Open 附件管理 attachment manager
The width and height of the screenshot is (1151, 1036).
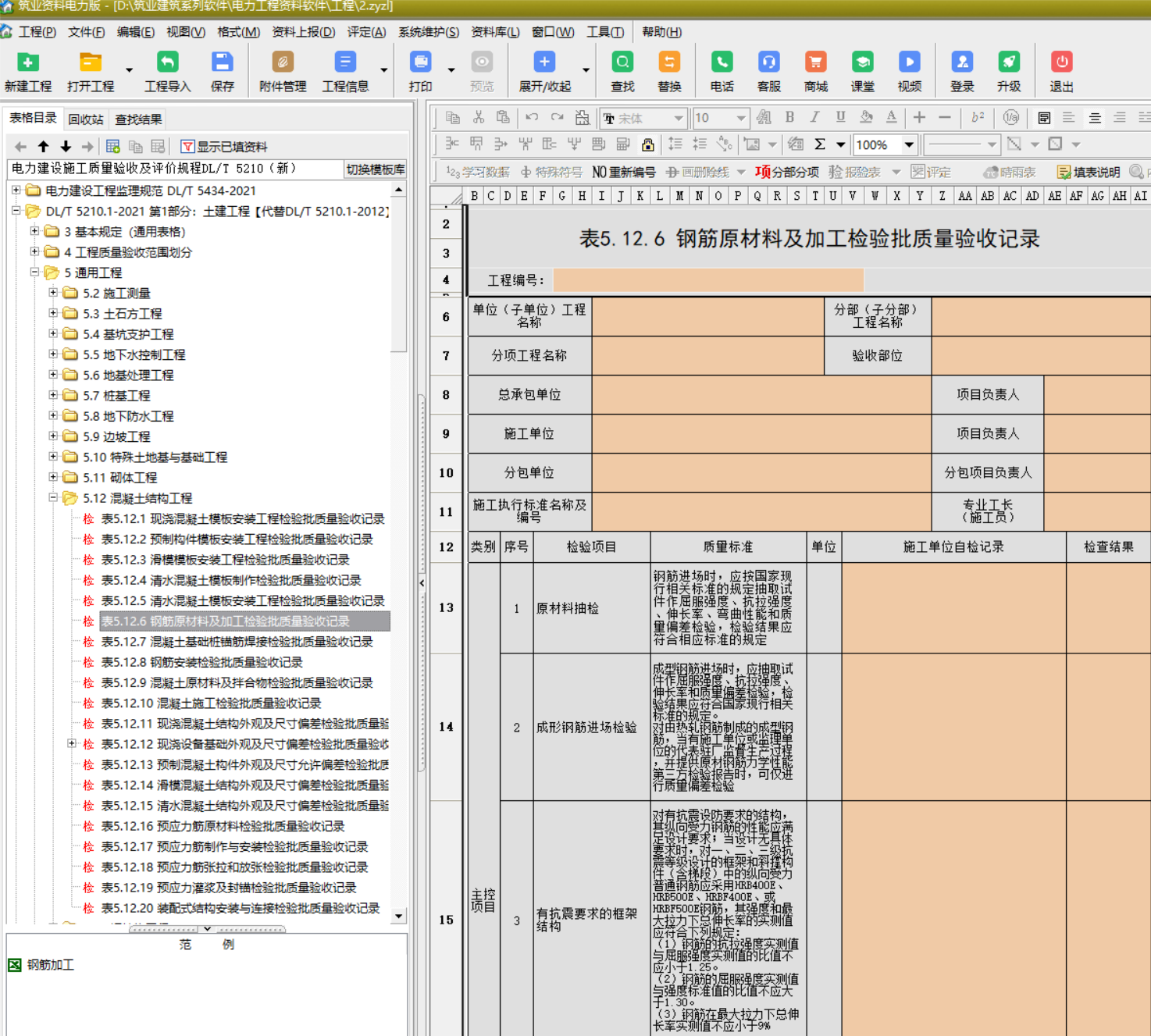click(283, 62)
